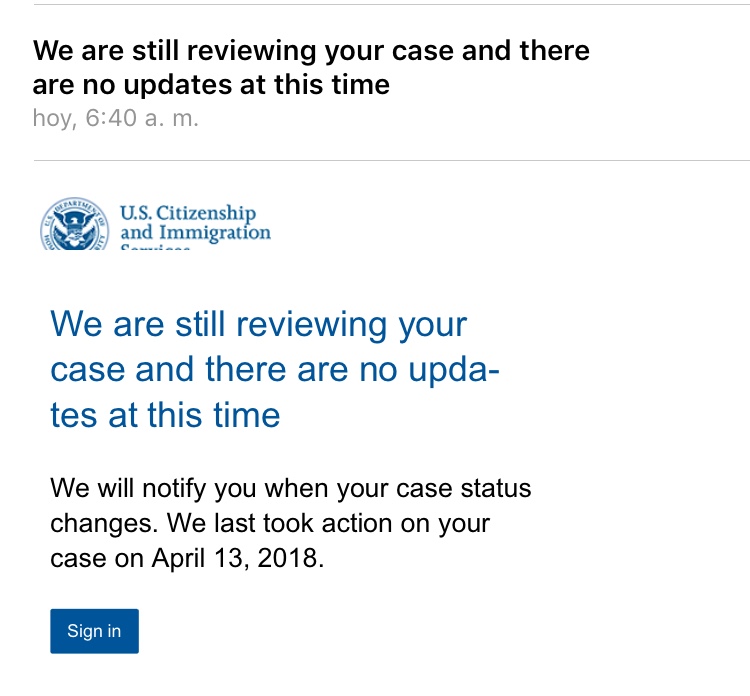
Task: Click the blue Sign in button
Action: click(94, 631)
